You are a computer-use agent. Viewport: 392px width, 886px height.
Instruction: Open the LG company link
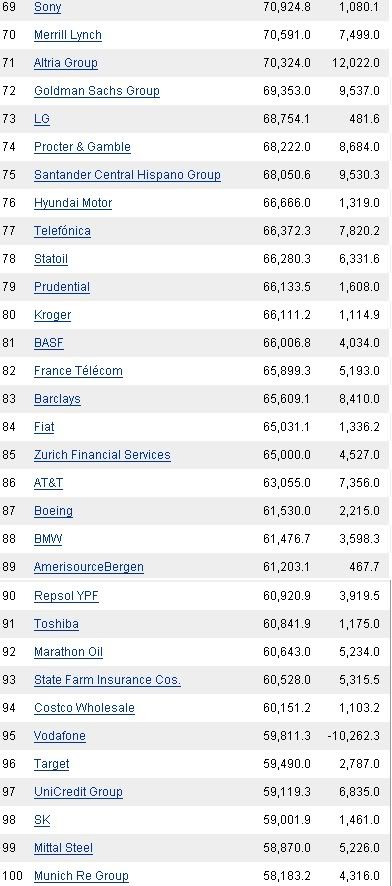(x=42, y=119)
